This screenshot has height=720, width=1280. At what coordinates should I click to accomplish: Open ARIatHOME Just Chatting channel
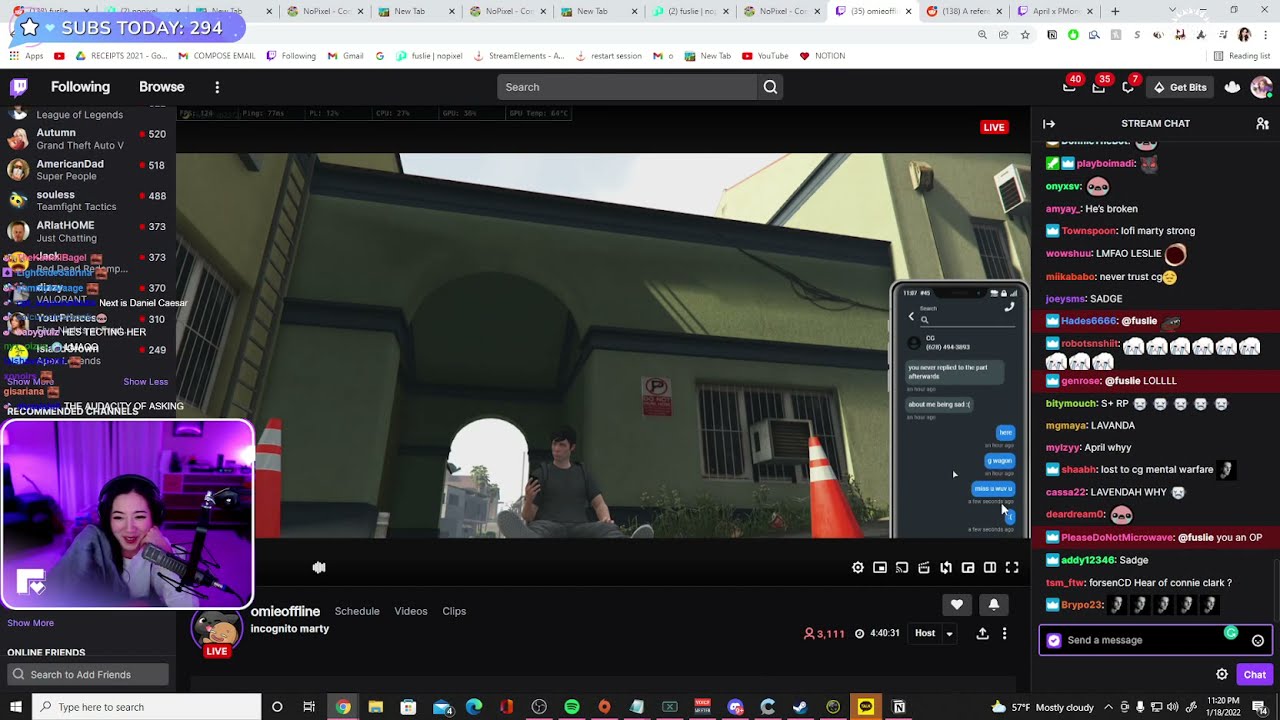[88, 231]
